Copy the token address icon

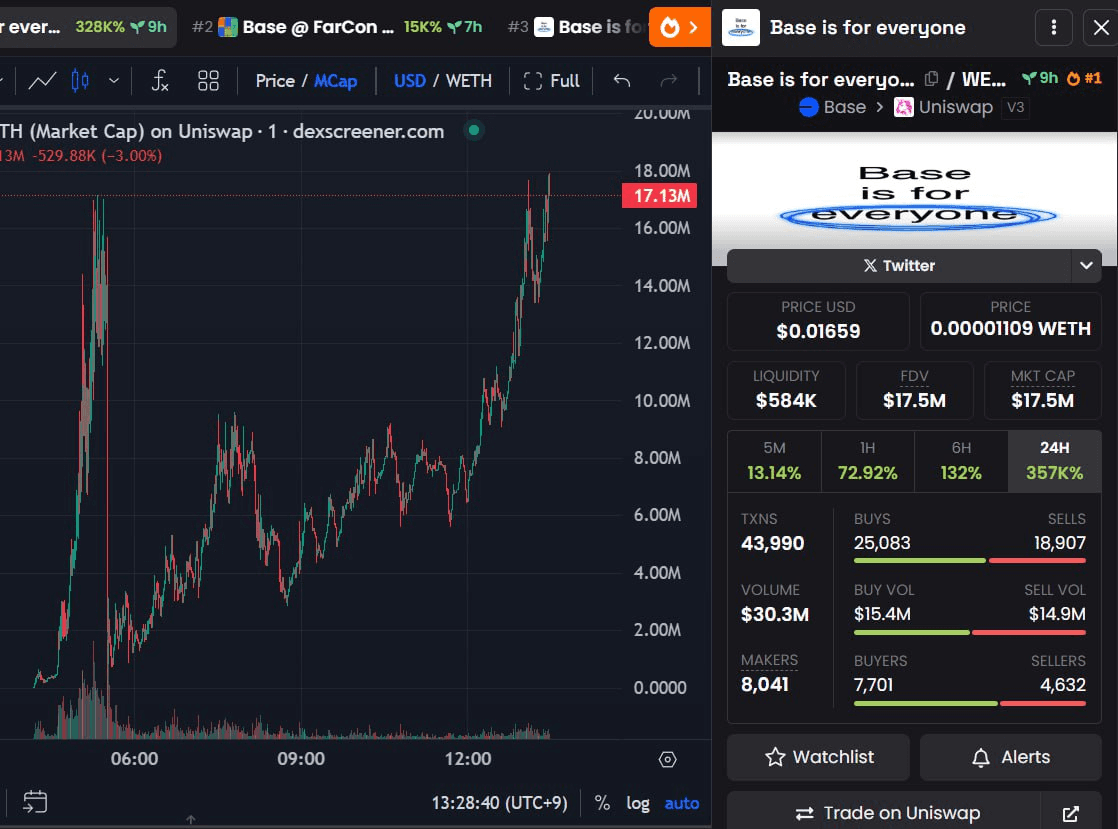click(x=931, y=79)
